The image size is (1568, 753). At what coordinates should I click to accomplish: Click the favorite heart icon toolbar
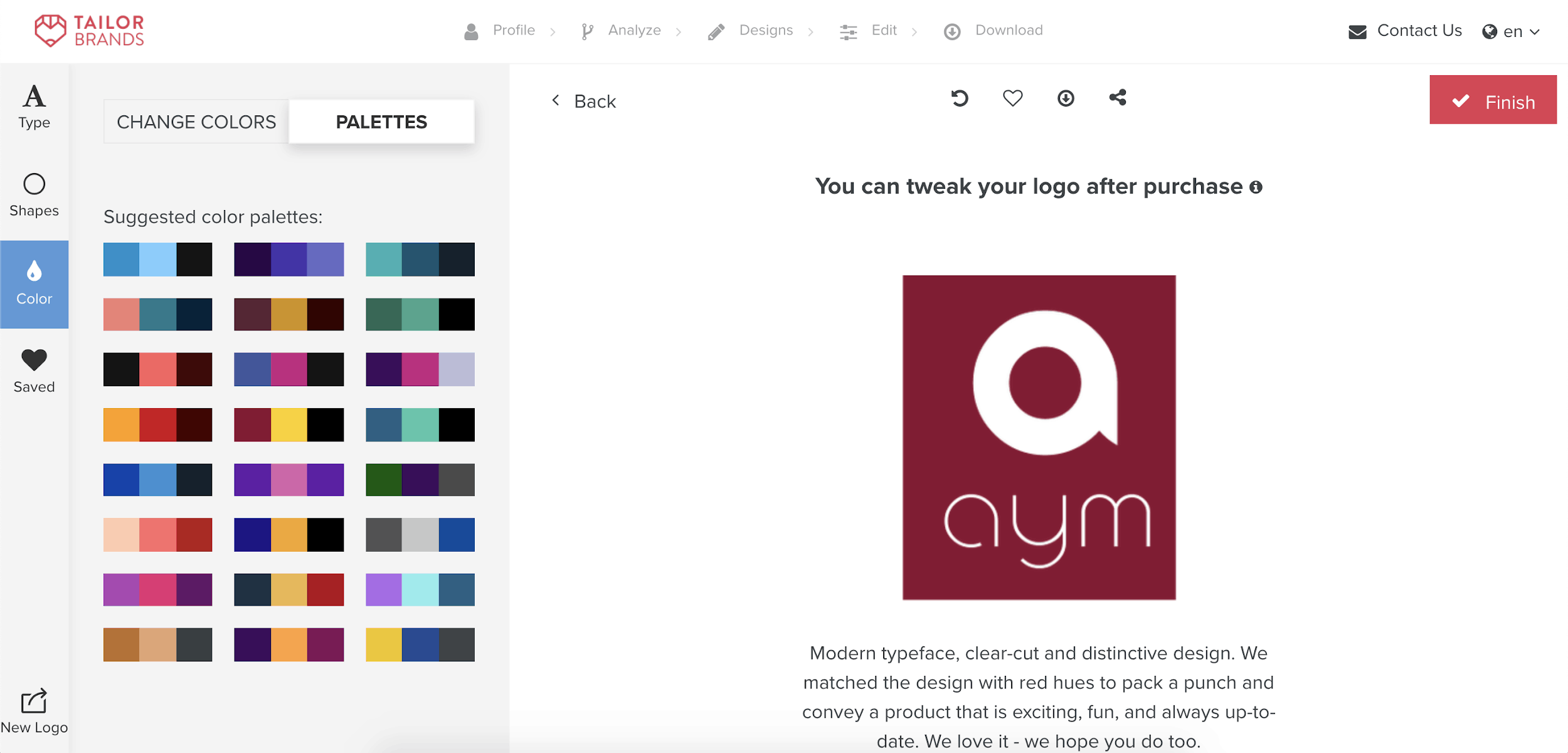click(1013, 97)
